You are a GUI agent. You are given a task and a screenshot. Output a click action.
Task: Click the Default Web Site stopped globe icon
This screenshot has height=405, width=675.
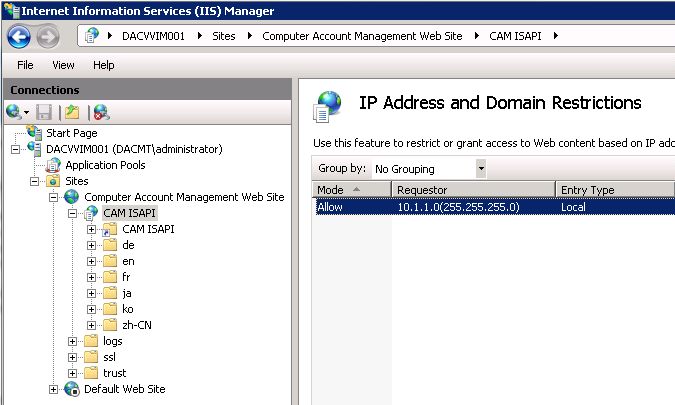(72, 389)
